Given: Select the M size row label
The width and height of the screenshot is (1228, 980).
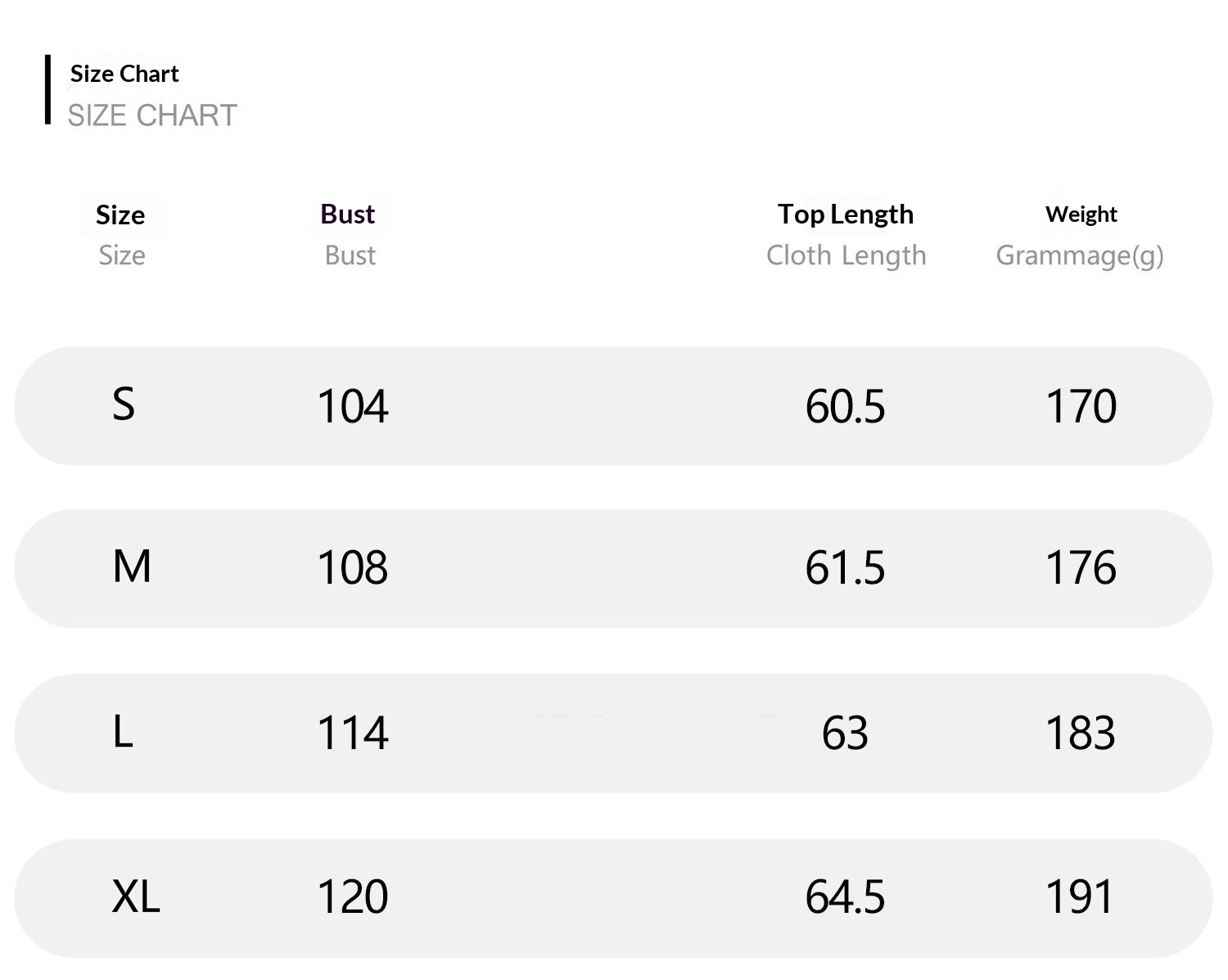Looking at the screenshot, I should pos(132,567).
